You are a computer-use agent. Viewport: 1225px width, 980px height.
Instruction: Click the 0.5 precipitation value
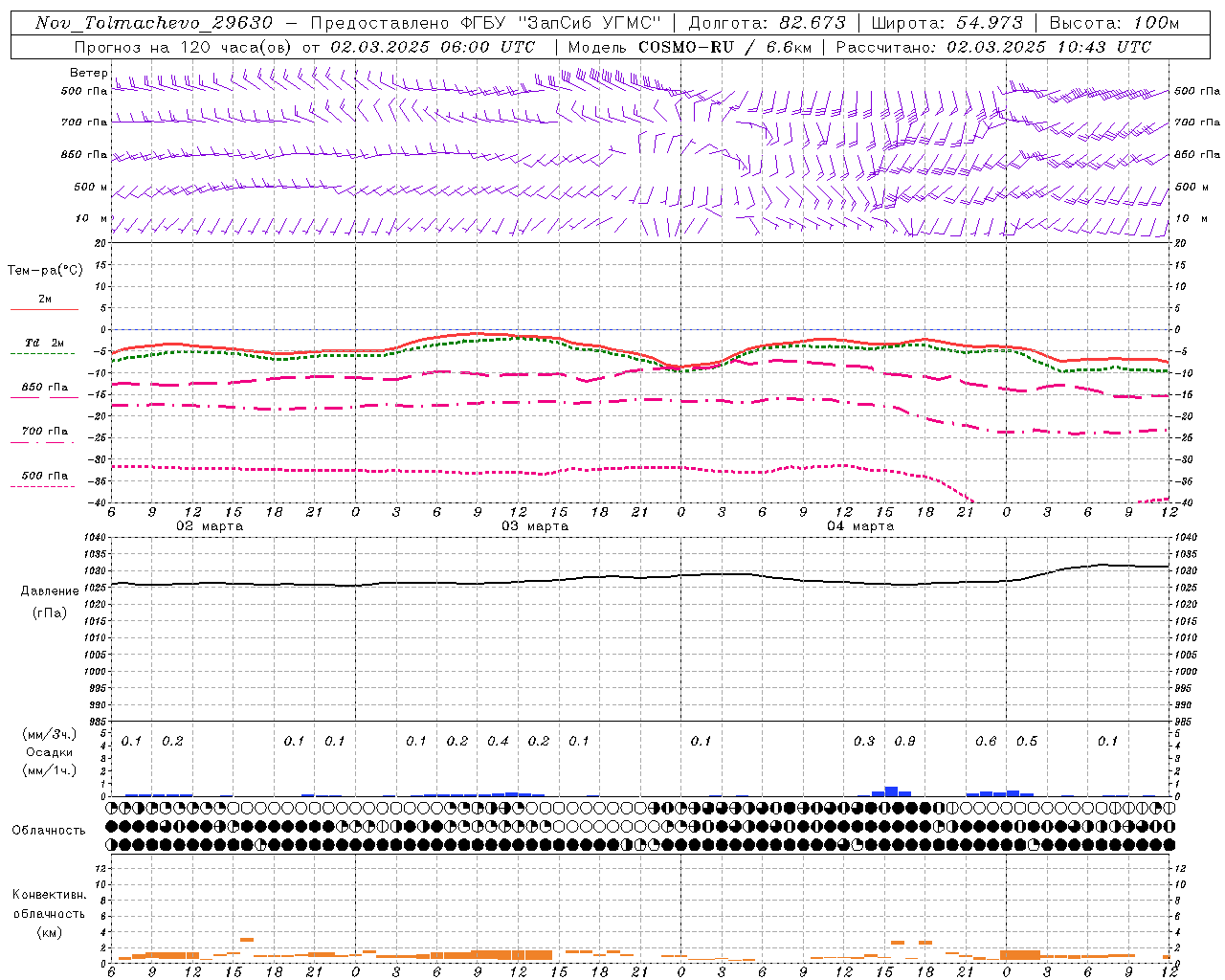(1027, 742)
